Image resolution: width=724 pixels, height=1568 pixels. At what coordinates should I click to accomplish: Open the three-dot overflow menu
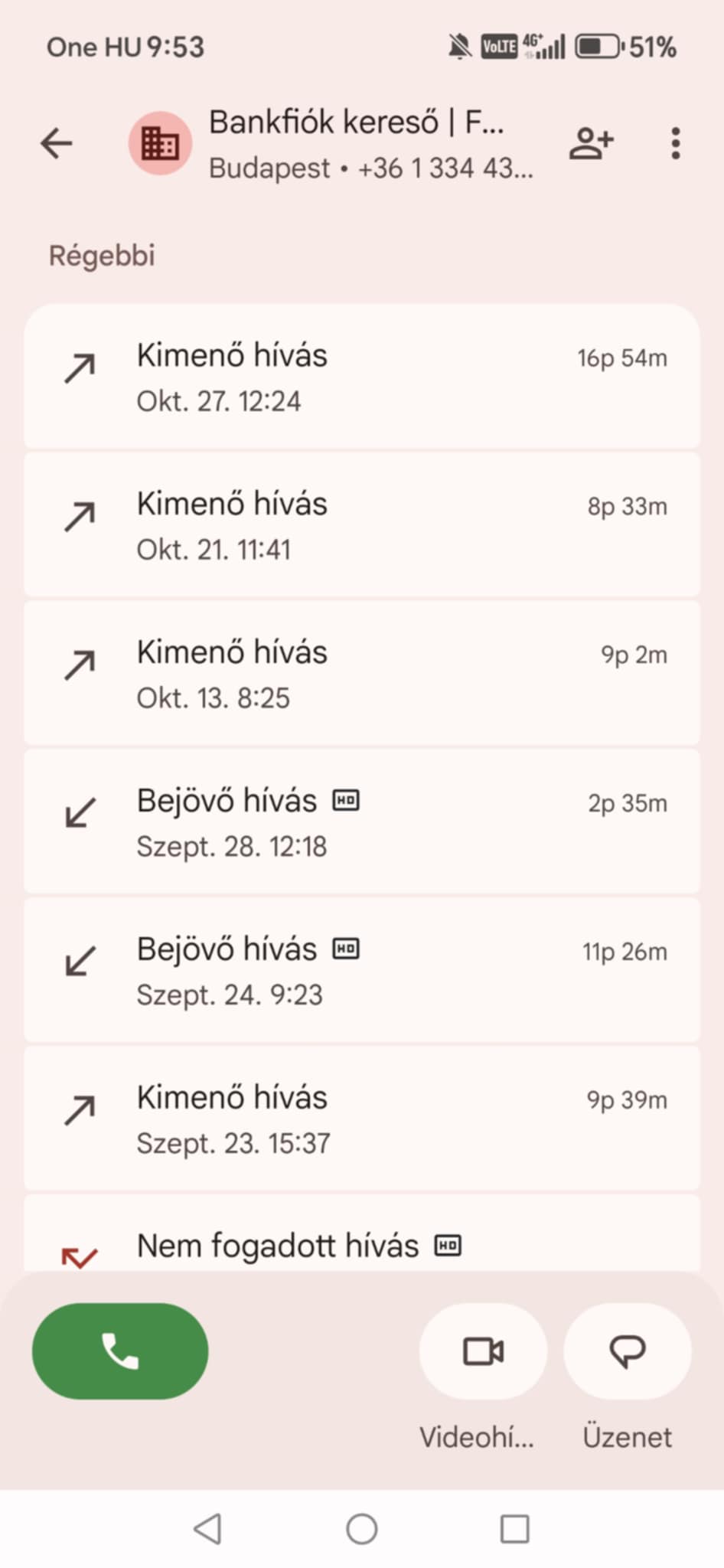pos(675,143)
